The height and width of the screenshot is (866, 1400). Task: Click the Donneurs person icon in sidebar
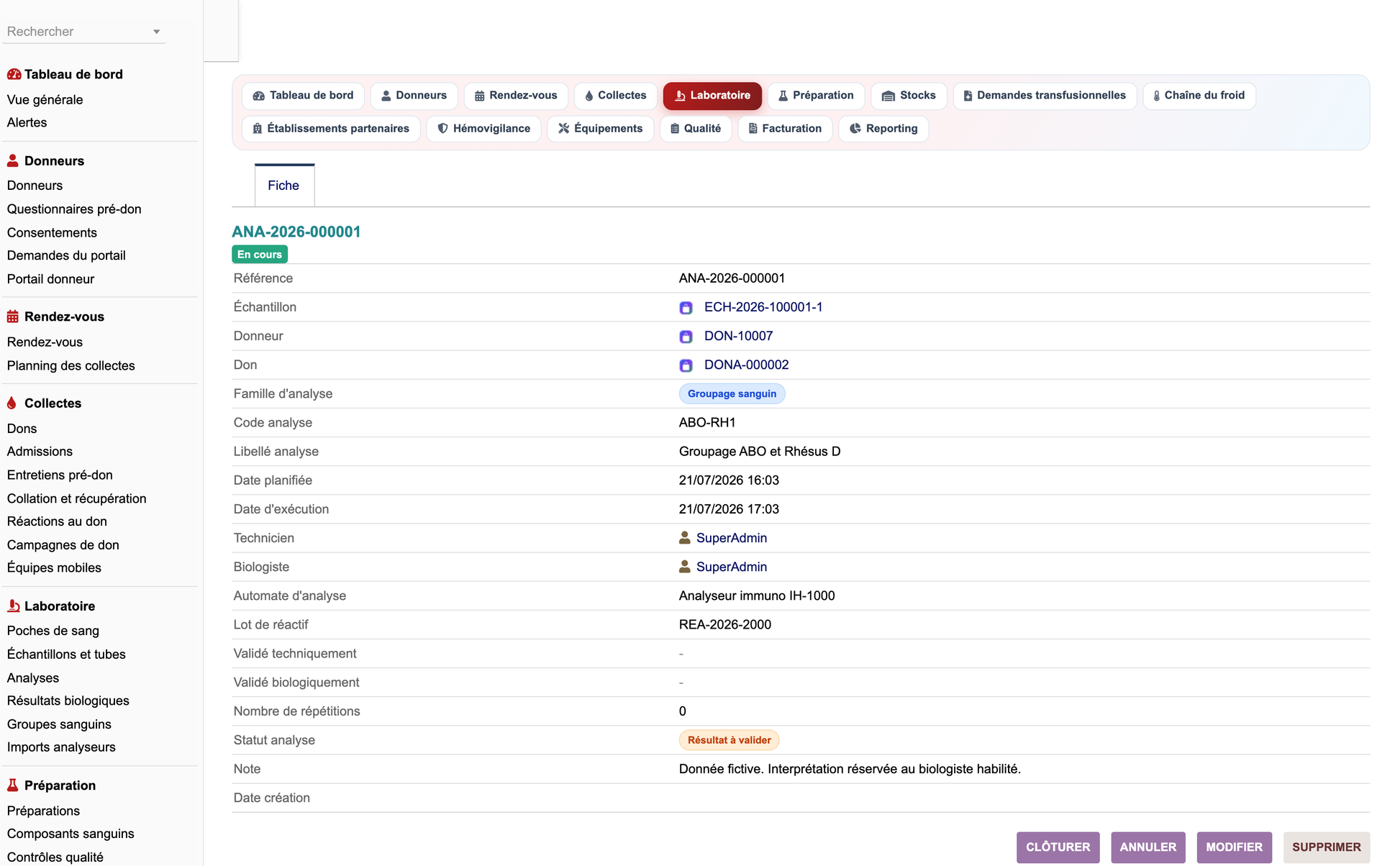coord(13,160)
